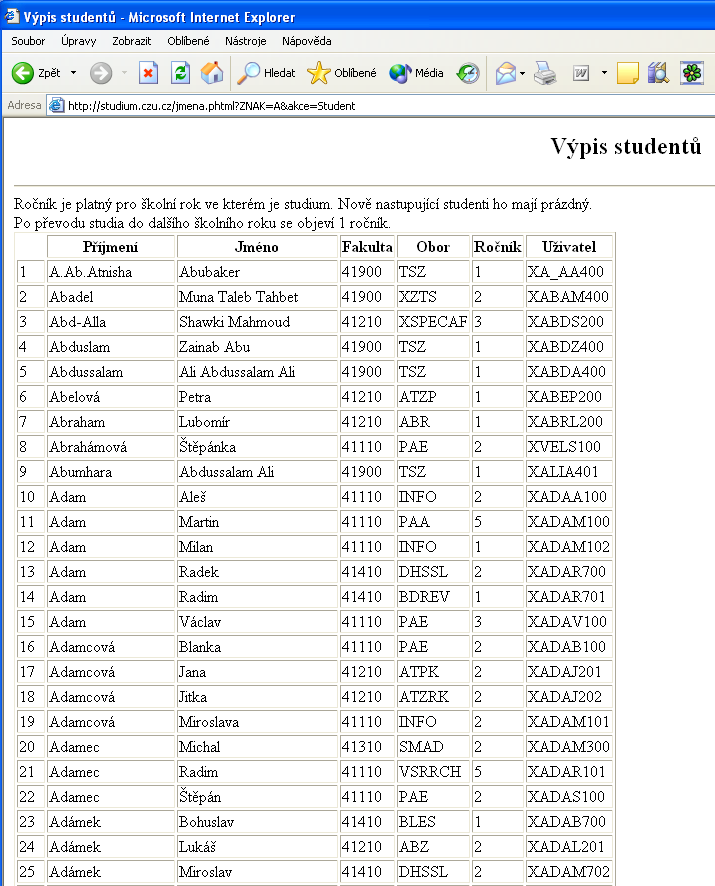715x886 pixels.
Task: Open the Zobrazit menu
Action: click(x=132, y=41)
